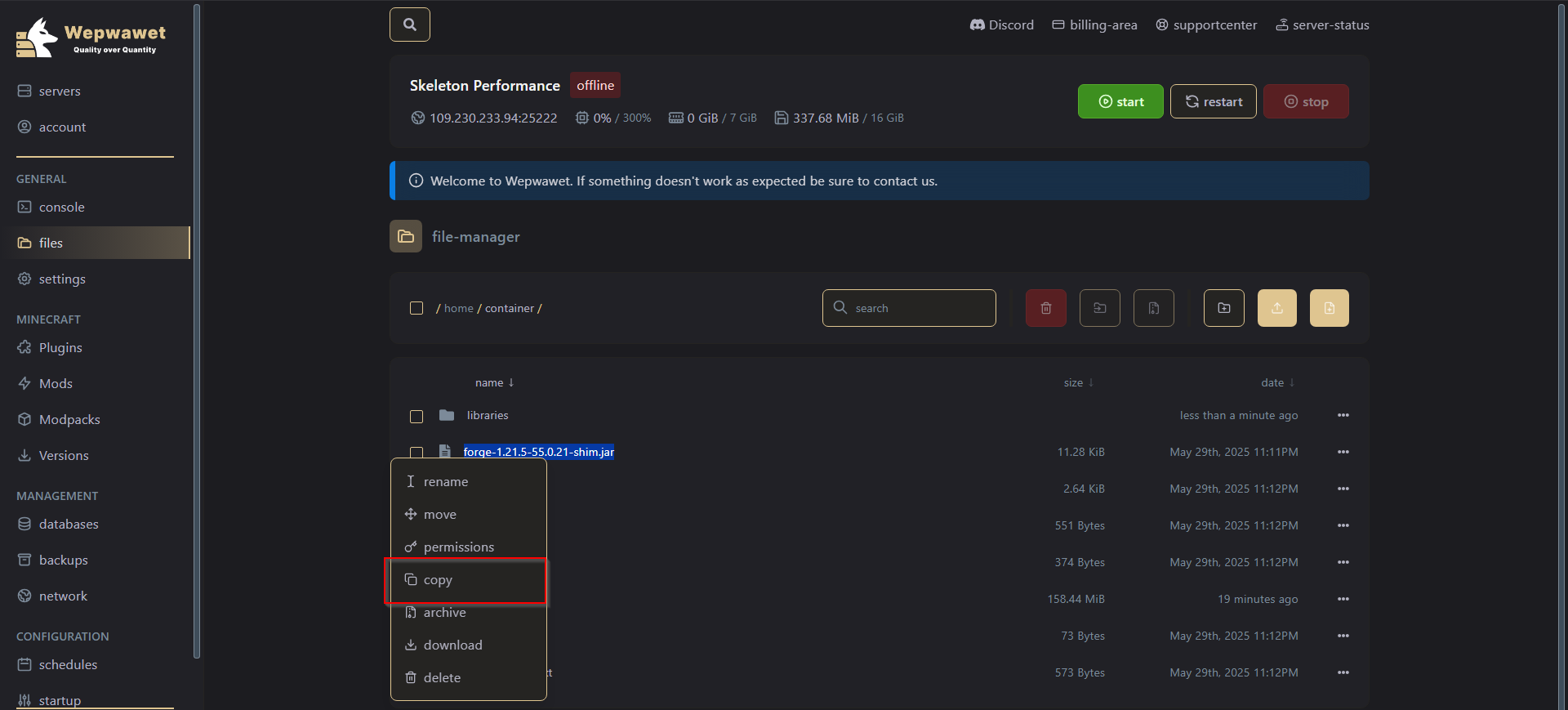This screenshot has width=1568, height=710.
Task: Open options menu for 158.44 MiB row
Action: click(1343, 599)
